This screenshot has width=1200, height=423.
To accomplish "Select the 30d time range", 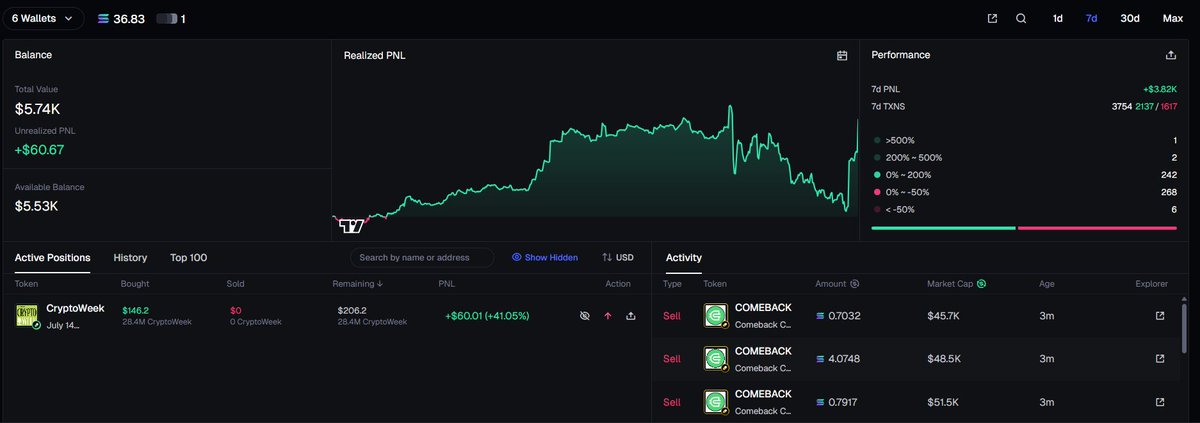I will [x=1130, y=18].
